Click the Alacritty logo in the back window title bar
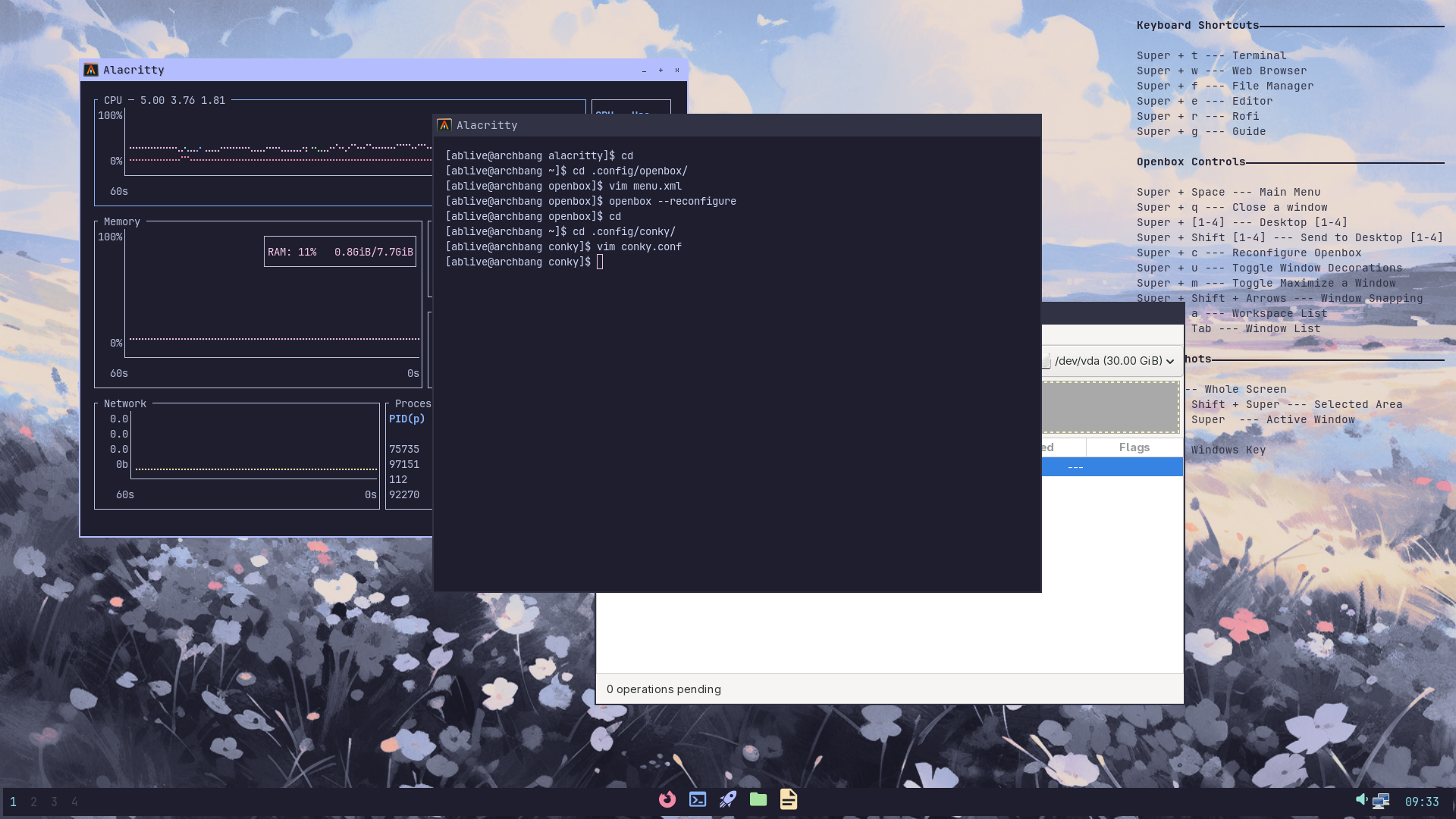Image resolution: width=1456 pixels, height=819 pixels. click(91, 70)
